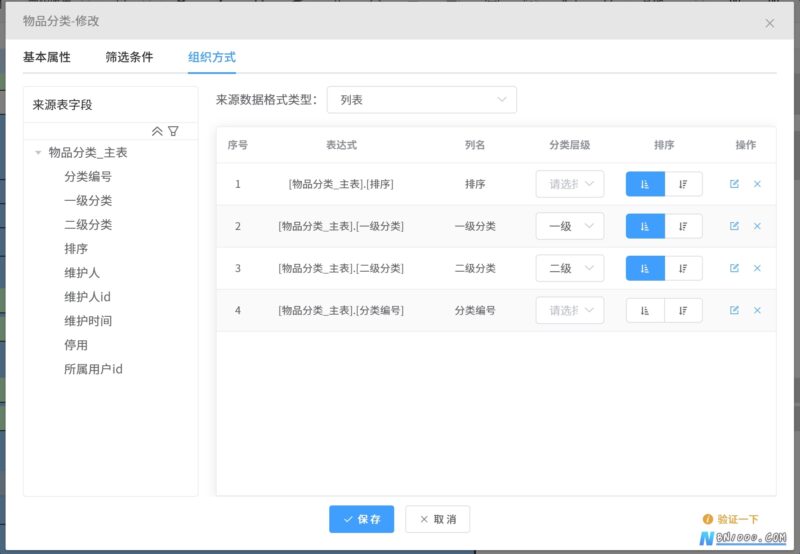Viewport: 800px width, 554px height.
Task: Click the 列名 column header
Action: pos(474,145)
